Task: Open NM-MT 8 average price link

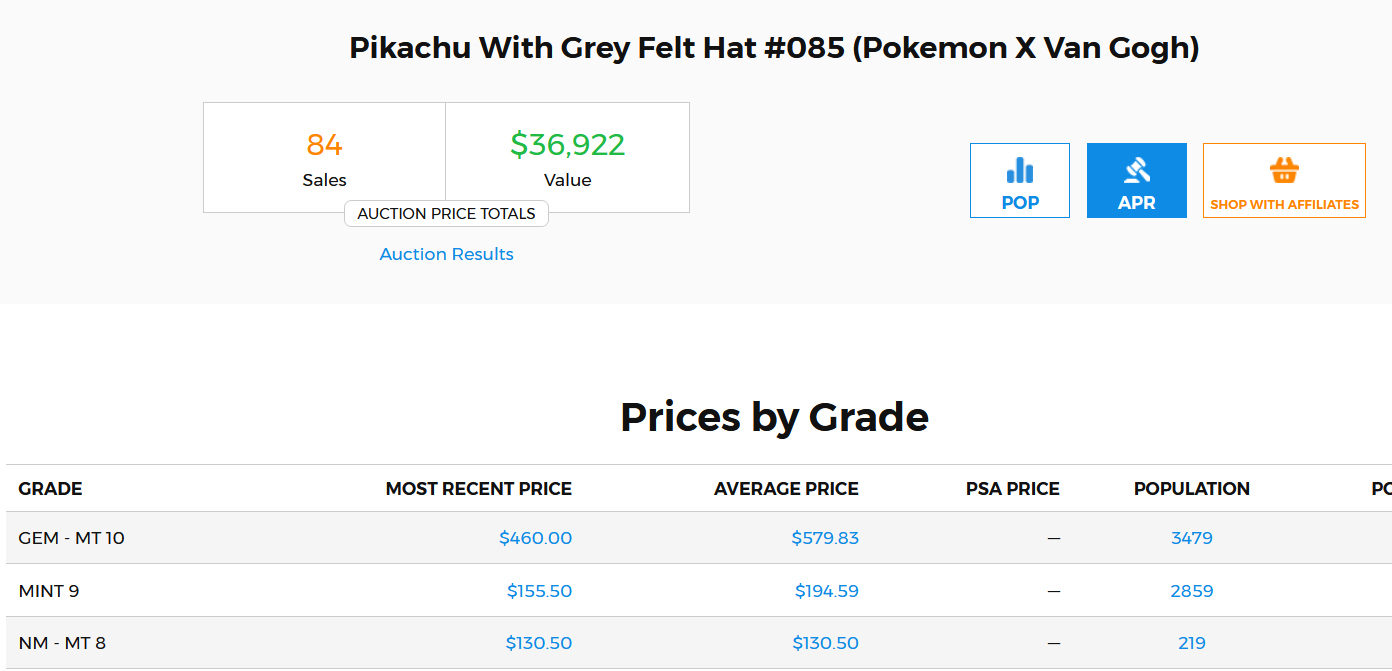Action: pyautogui.click(x=826, y=643)
